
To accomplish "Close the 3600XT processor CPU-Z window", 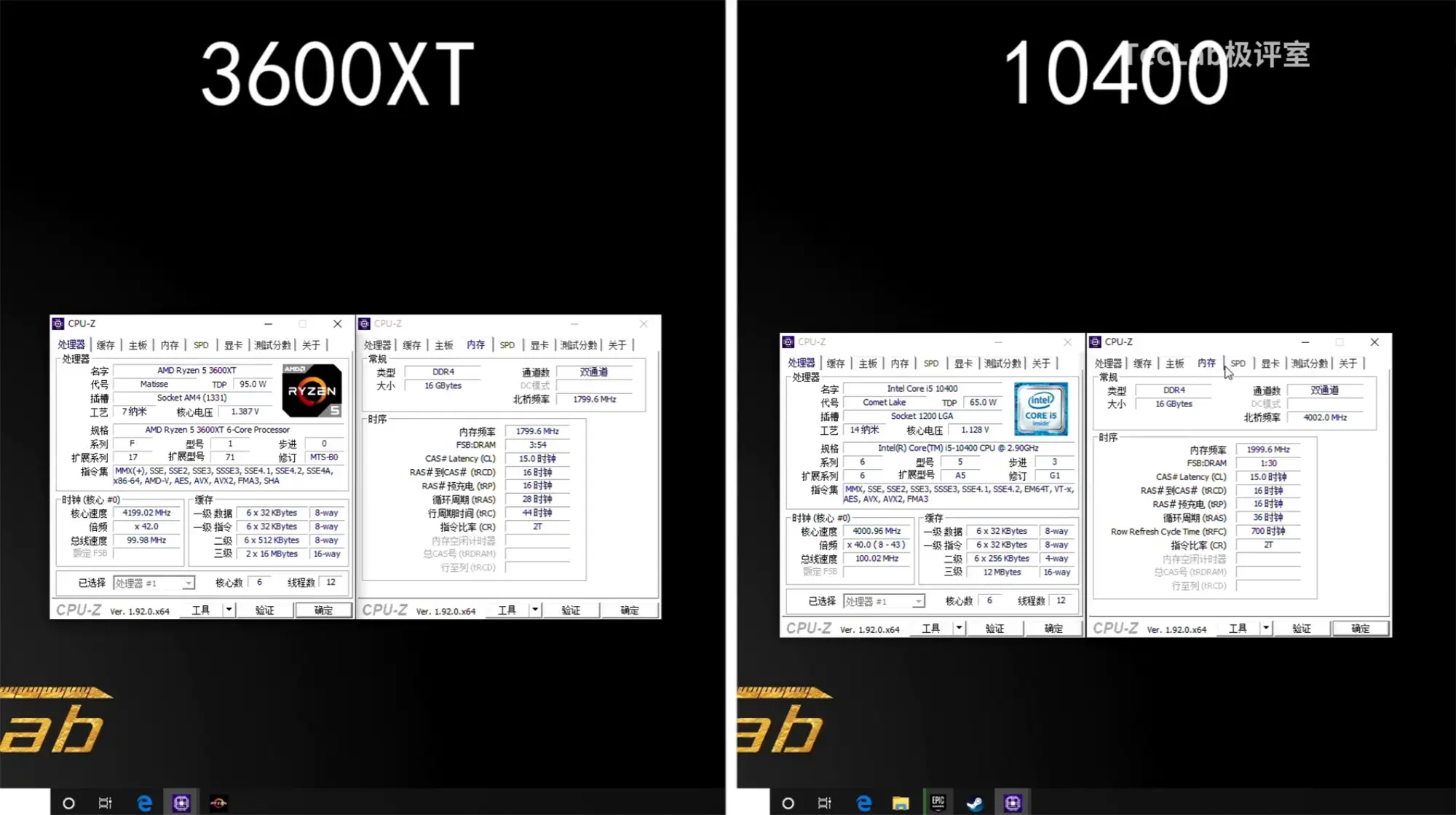I will click(x=337, y=323).
